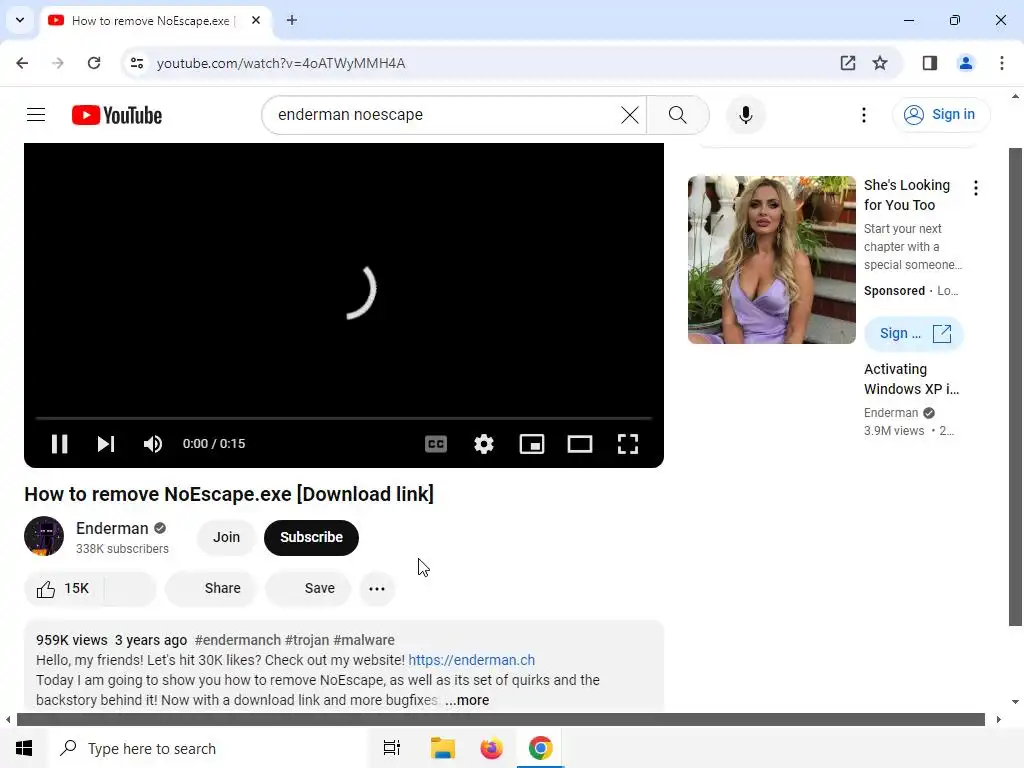Image resolution: width=1024 pixels, height=768 pixels.
Task: Subscribe to Enderman channel
Action: pos(312,537)
